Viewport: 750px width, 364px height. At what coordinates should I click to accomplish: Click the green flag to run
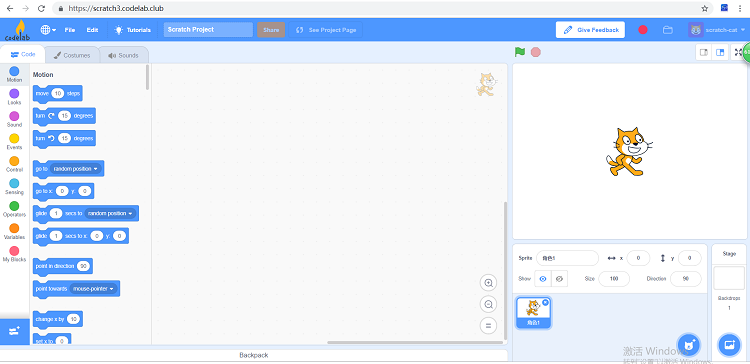coord(520,52)
